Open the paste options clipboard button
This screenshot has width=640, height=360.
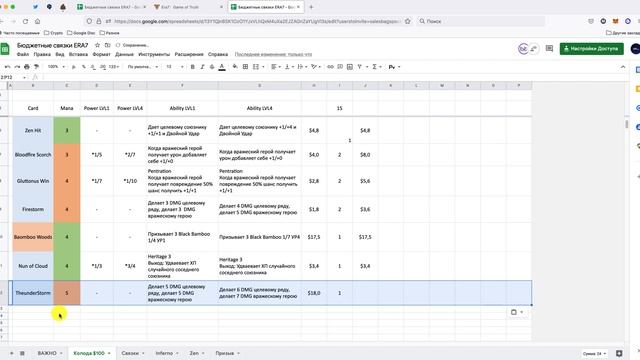[x=517, y=312]
